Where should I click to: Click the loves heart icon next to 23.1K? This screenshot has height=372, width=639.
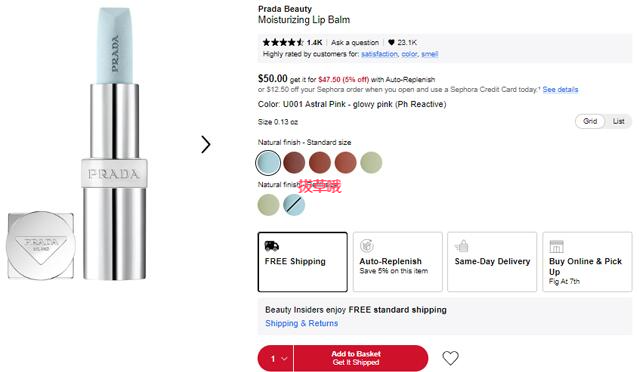tap(391, 42)
